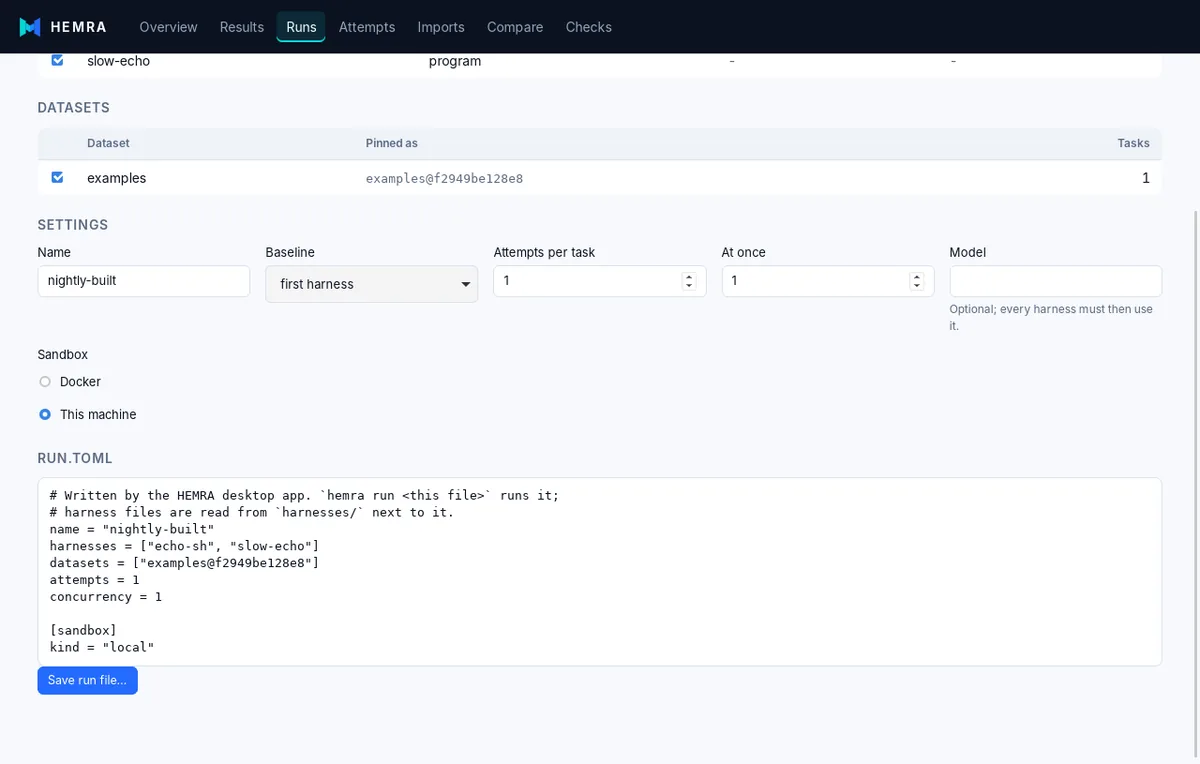This screenshot has height=764, width=1200.
Task: Open the Baseline dropdown
Action: point(372,284)
